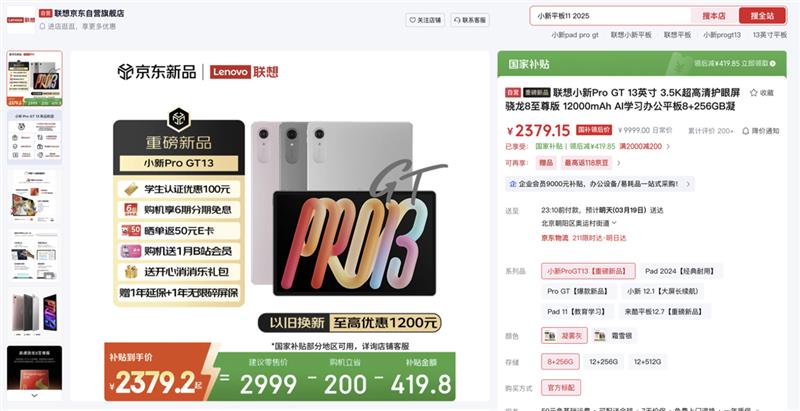
Task: Choose the 霜雪银 color option
Action: pos(614,336)
